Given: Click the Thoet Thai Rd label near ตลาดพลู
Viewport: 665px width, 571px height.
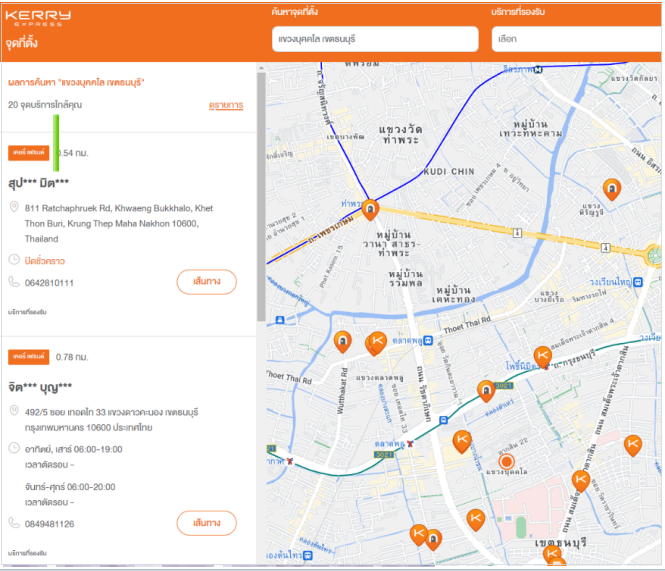Looking at the screenshot, I should tap(467, 325).
